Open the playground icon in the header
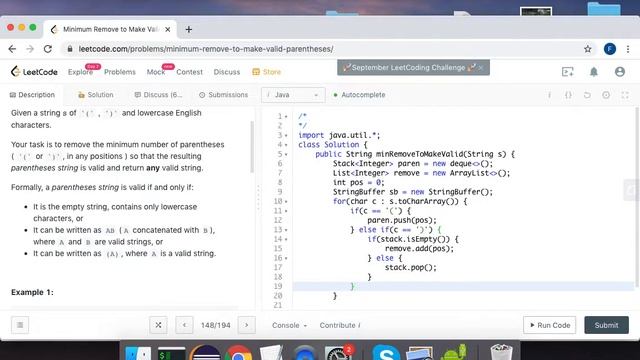This screenshot has width=640, height=360. coord(568,72)
